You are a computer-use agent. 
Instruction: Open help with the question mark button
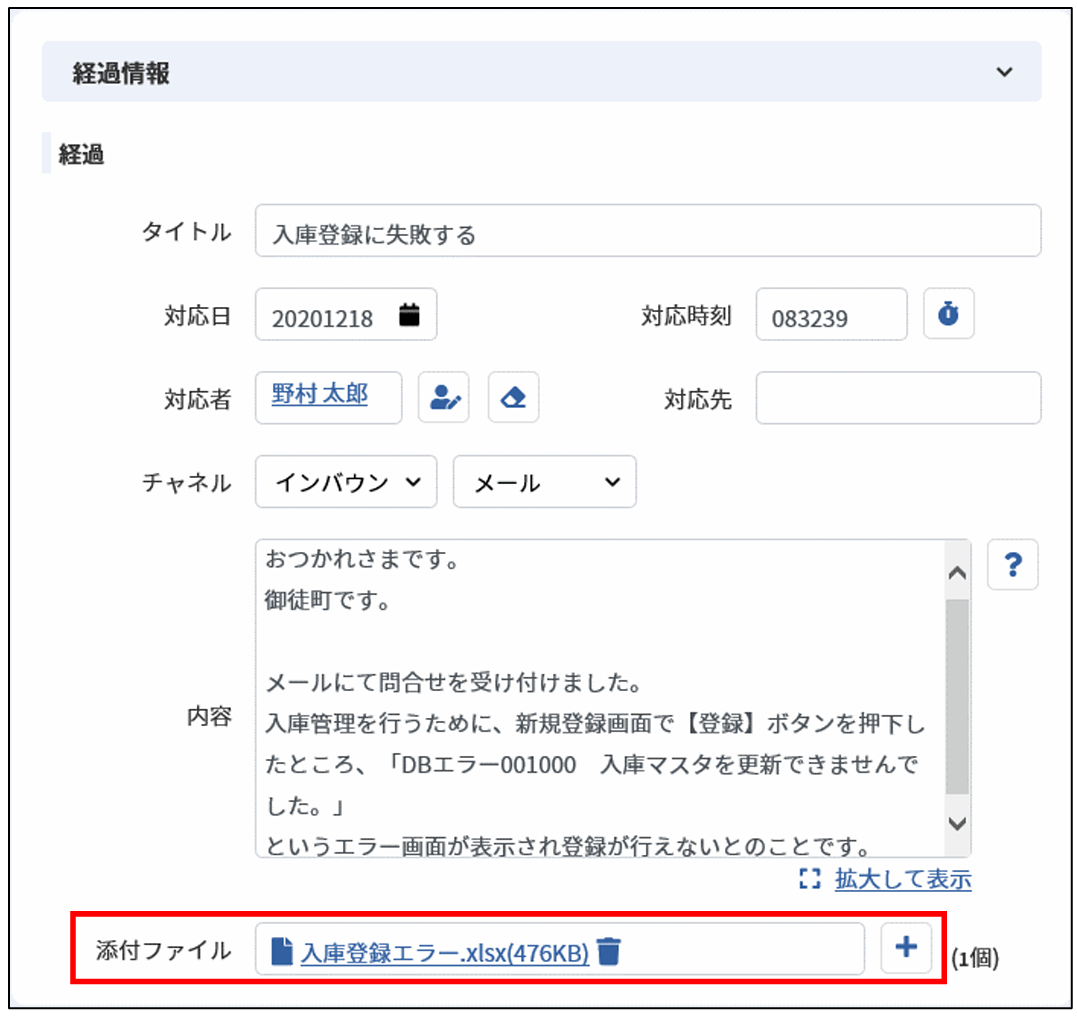pyautogui.click(x=1012, y=565)
